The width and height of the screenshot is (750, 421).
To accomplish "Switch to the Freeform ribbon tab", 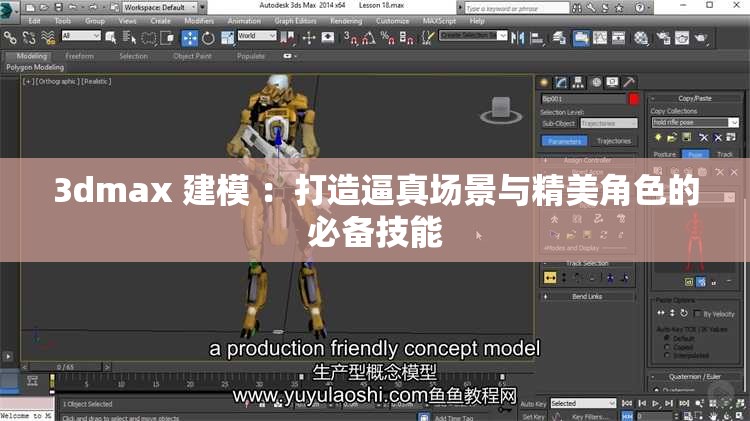I will point(79,56).
